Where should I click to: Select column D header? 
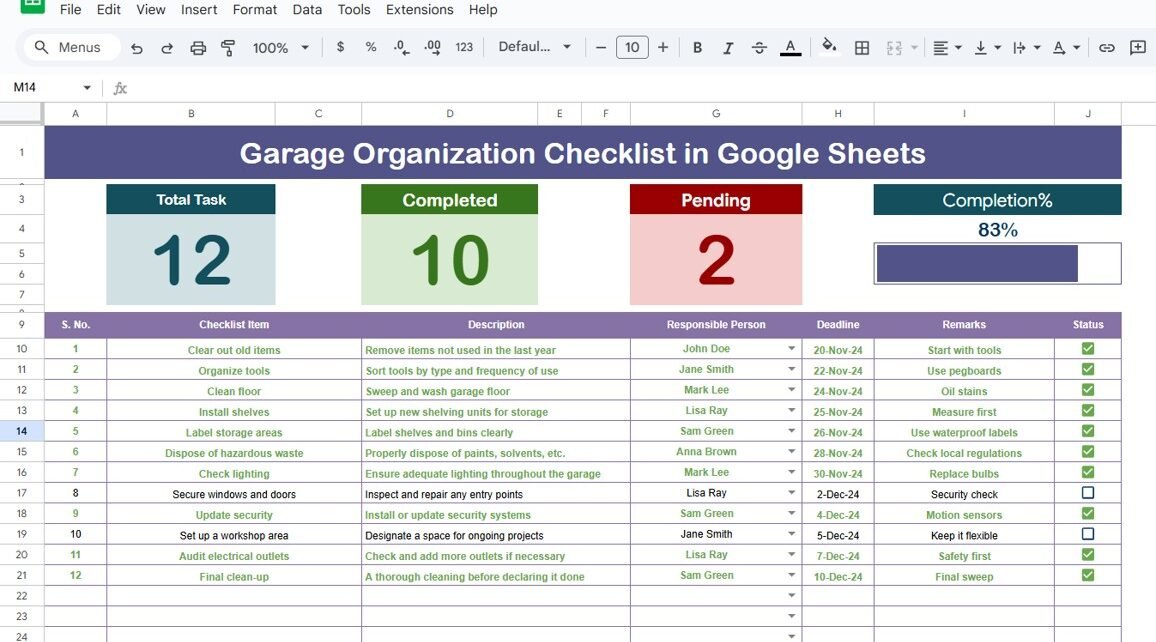(x=450, y=114)
